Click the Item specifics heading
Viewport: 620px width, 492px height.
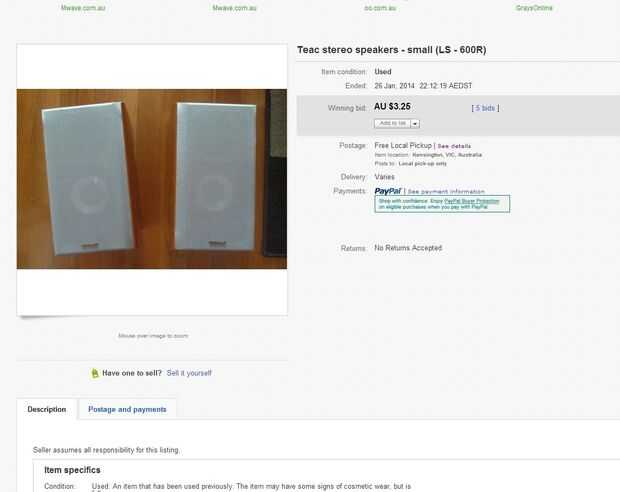72,470
